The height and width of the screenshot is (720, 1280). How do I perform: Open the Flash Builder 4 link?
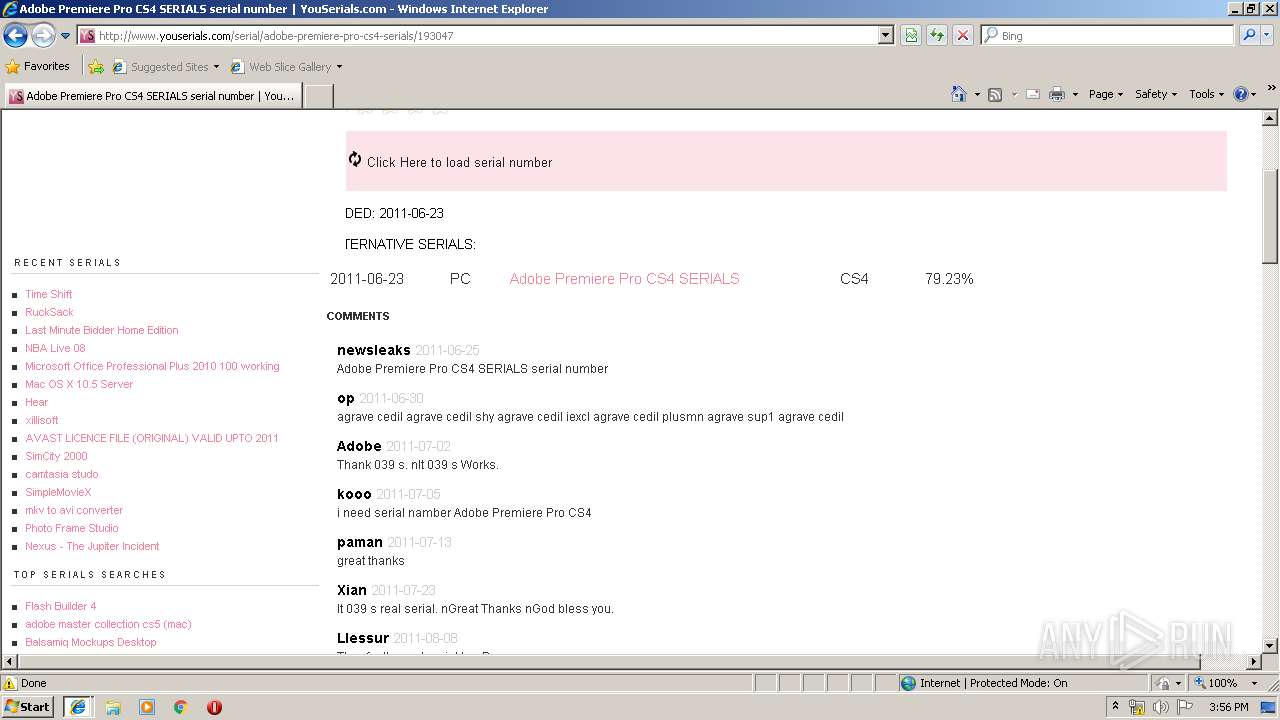click(61, 606)
